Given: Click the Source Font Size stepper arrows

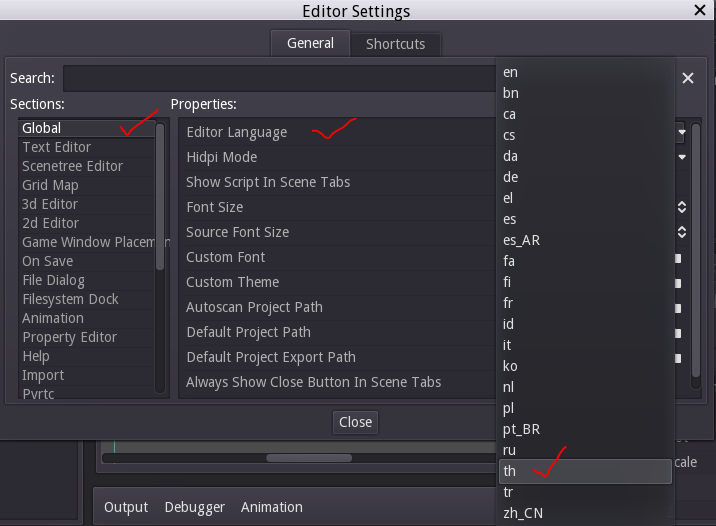Looking at the screenshot, I should (681, 232).
